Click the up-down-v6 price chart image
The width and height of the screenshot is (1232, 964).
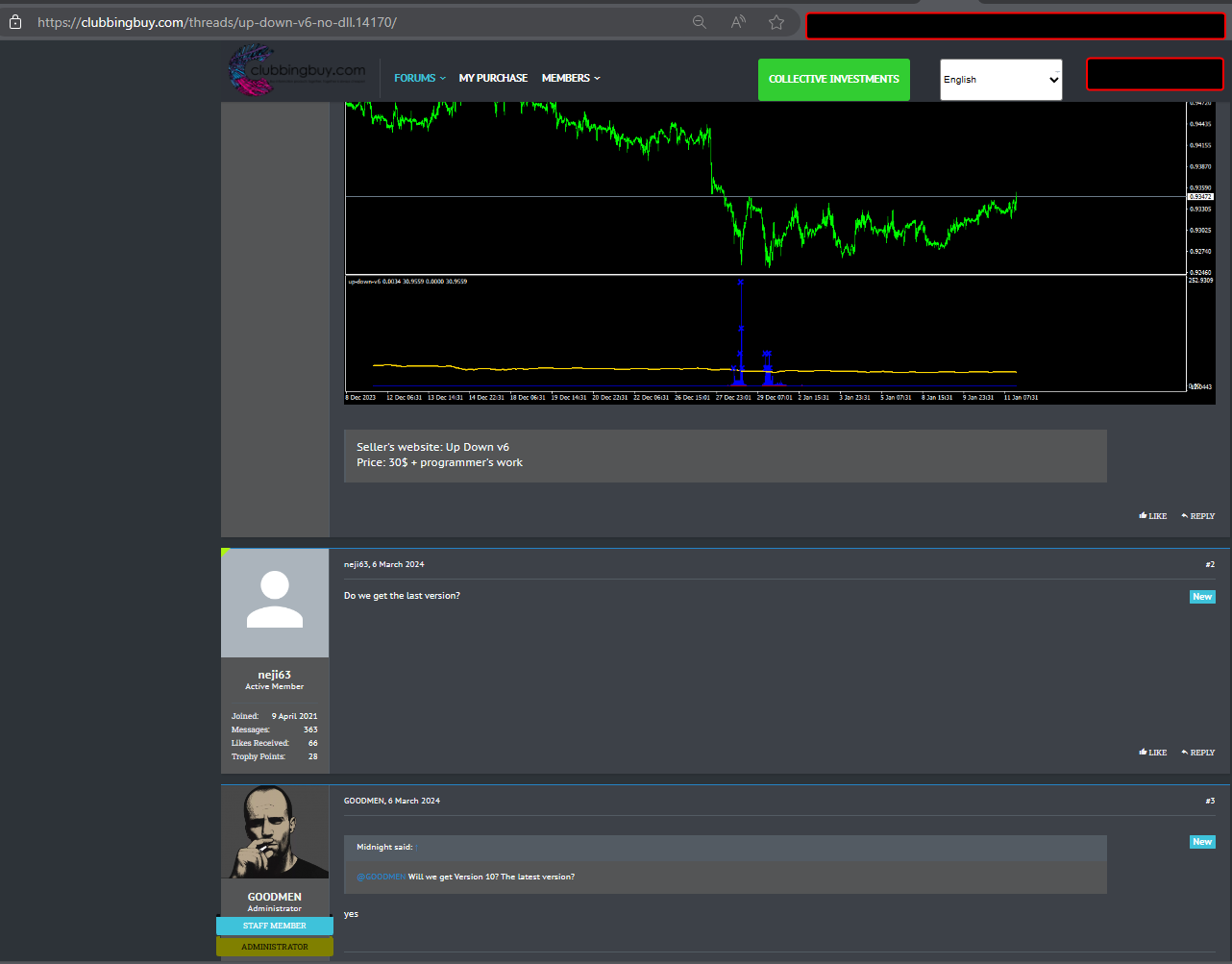pos(778,252)
